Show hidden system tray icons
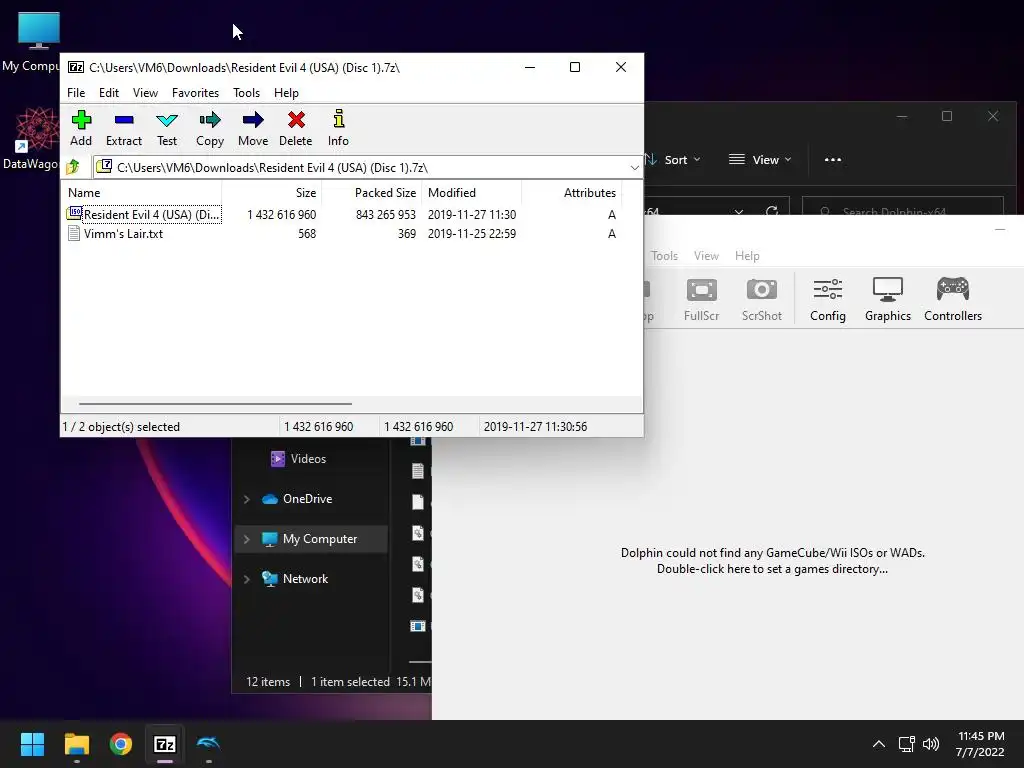Screen dimensions: 1024x768 (879, 744)
